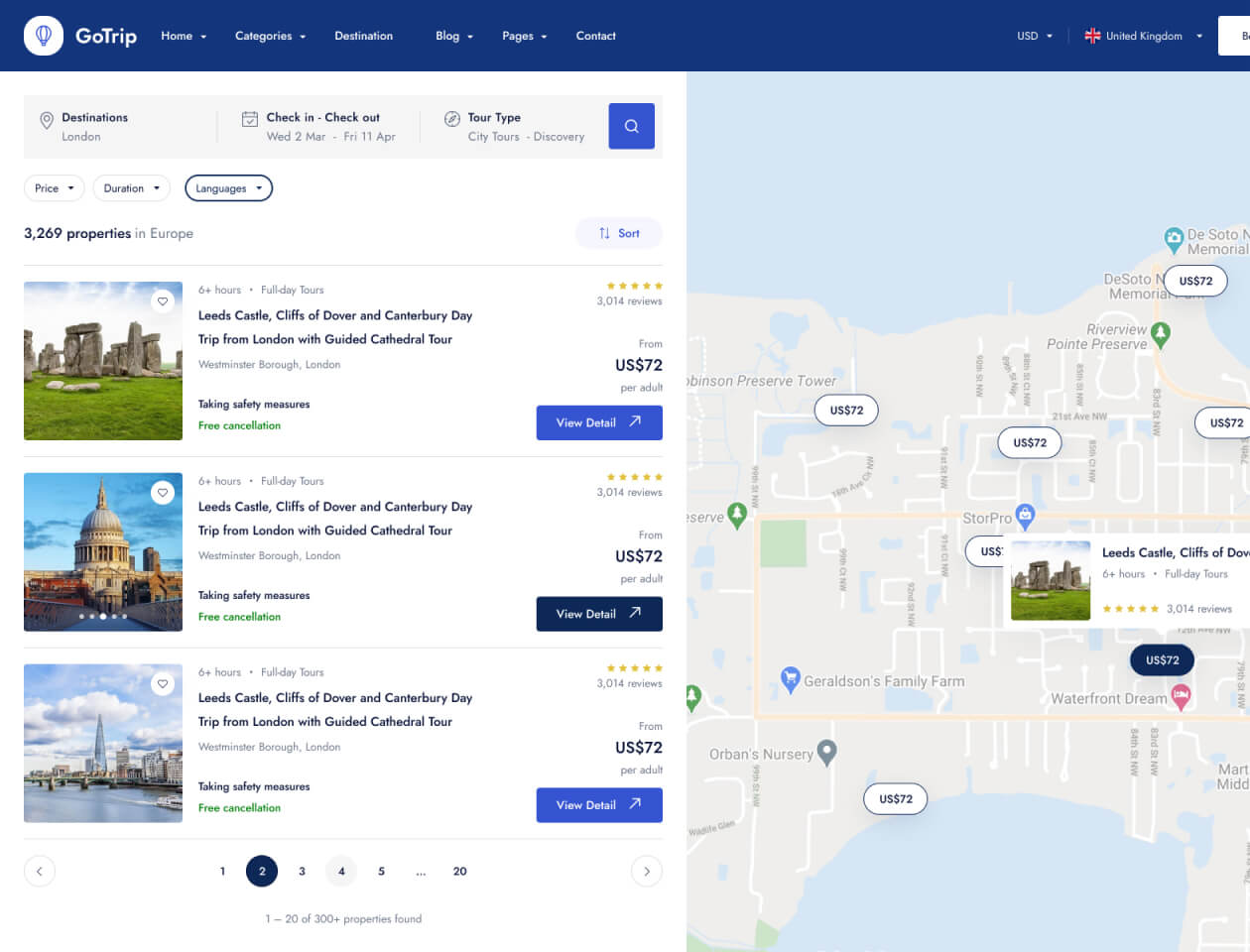Go to the Contact page
Screen dimensions: 1250x952
click(595, 36)
